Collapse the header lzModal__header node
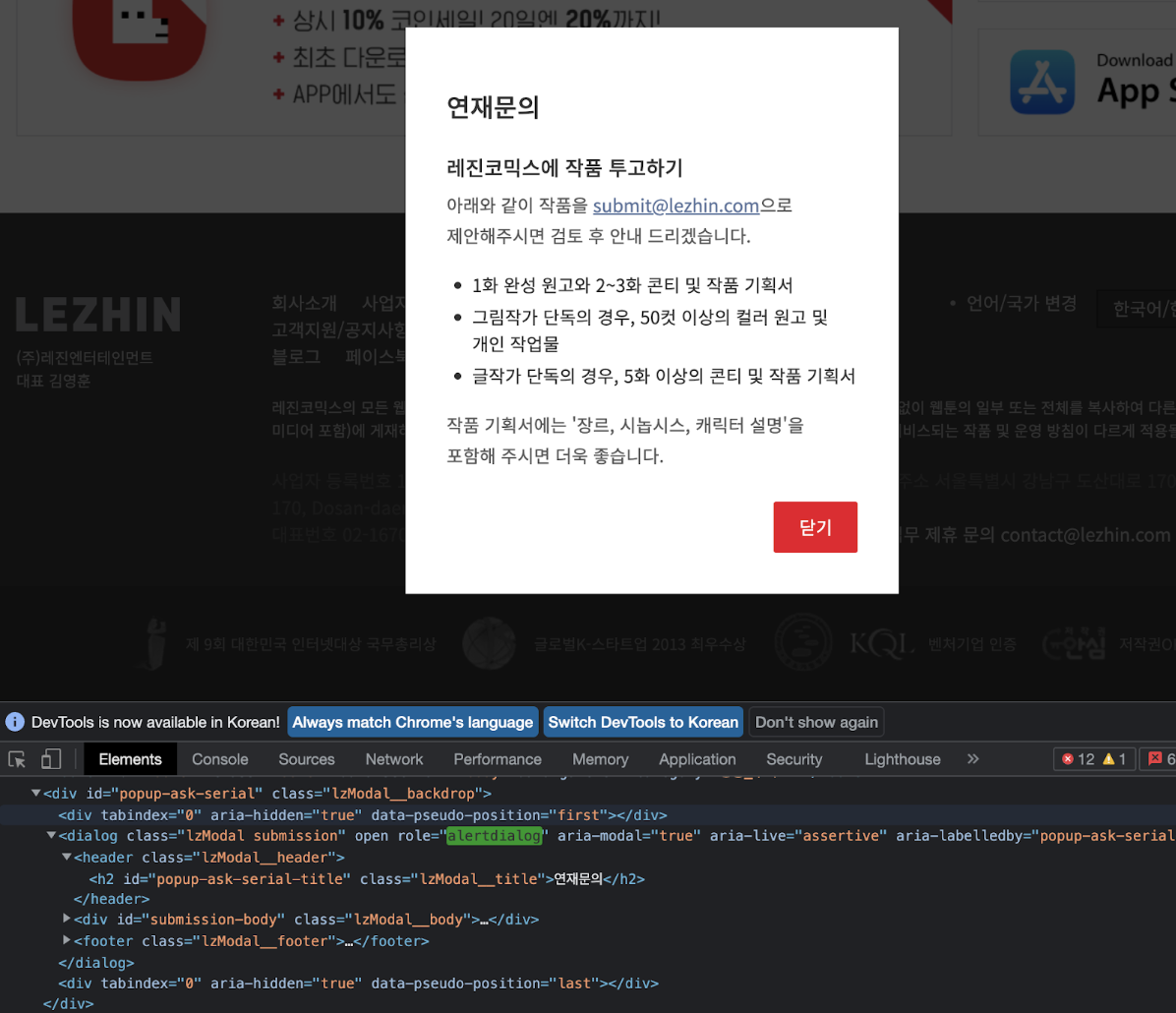1176x1013 pixels. [x=66, y=857]
